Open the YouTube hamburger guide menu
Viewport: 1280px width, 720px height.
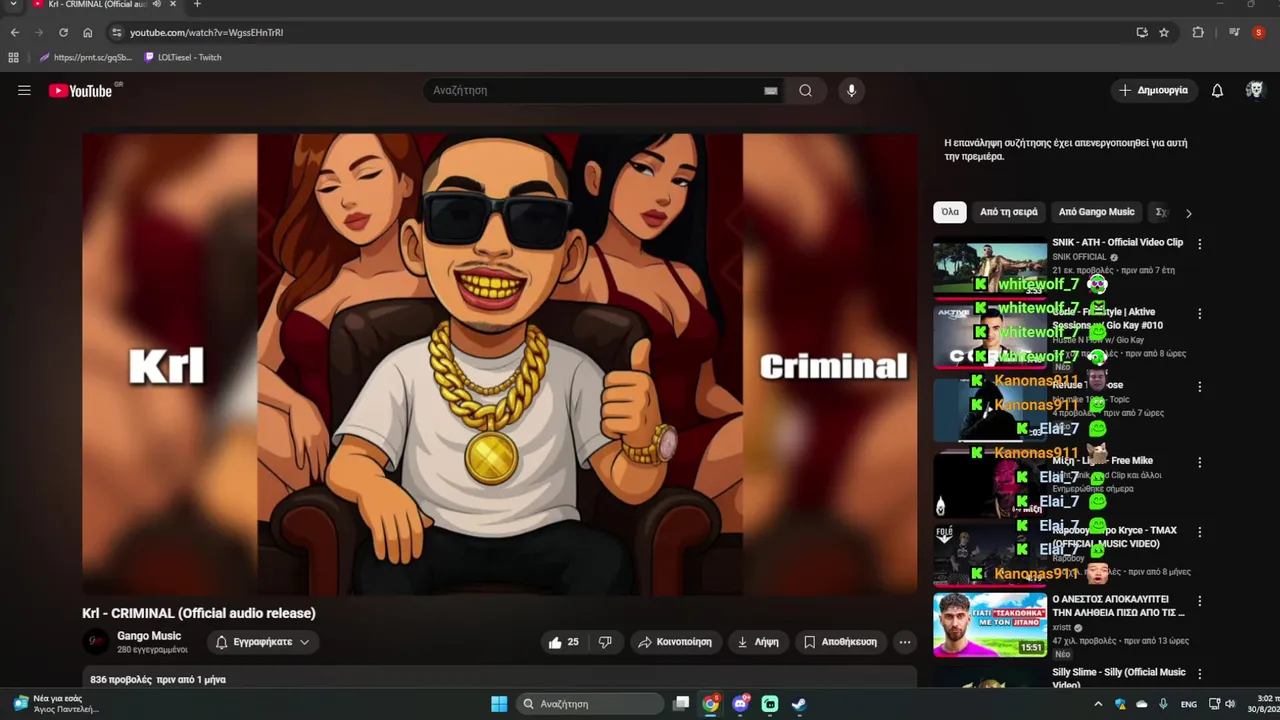coord(24,90)
